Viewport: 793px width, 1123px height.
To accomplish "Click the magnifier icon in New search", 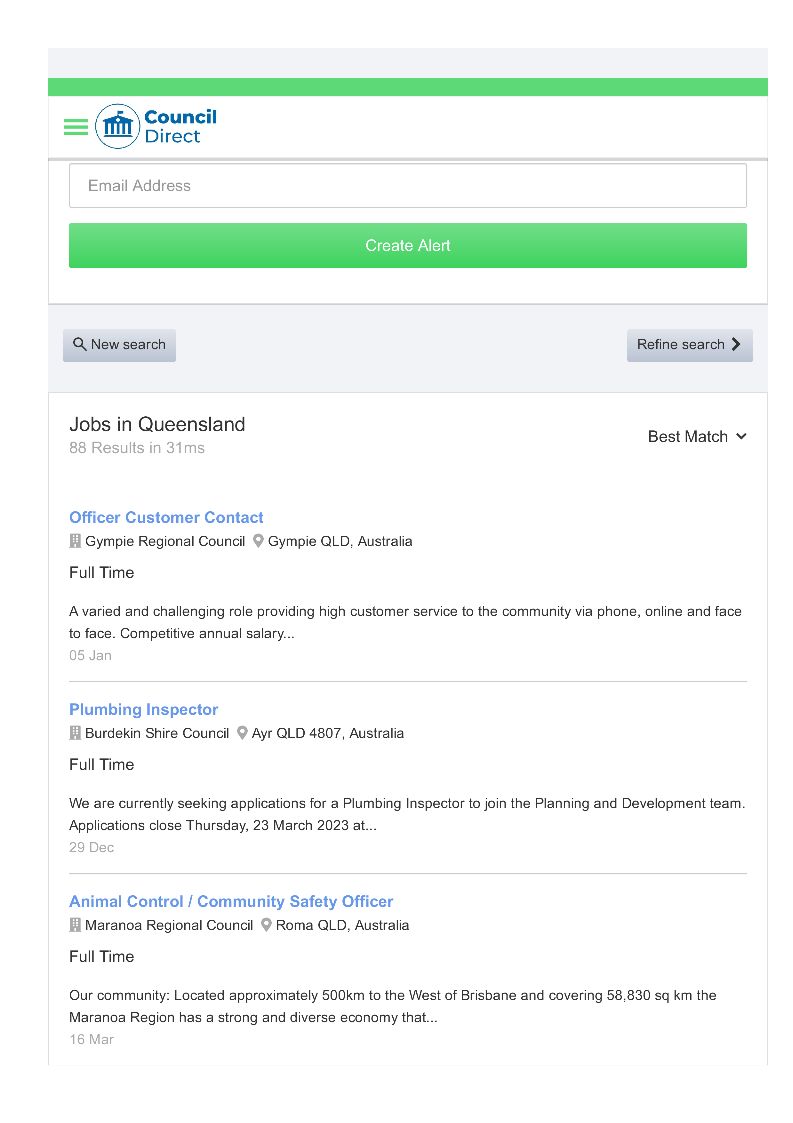I will (80, 345).
